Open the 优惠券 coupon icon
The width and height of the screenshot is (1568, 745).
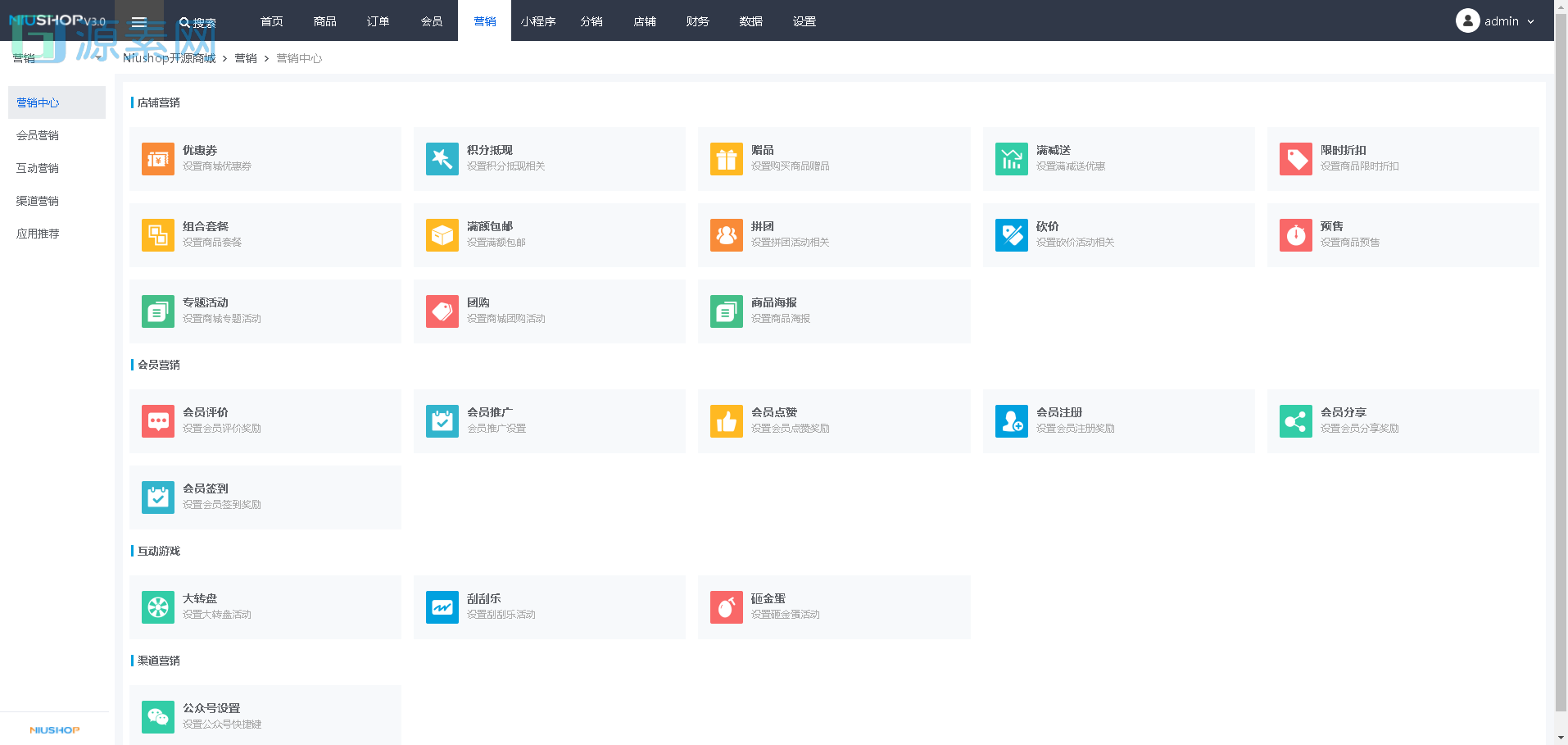click(x=157, y=159)
